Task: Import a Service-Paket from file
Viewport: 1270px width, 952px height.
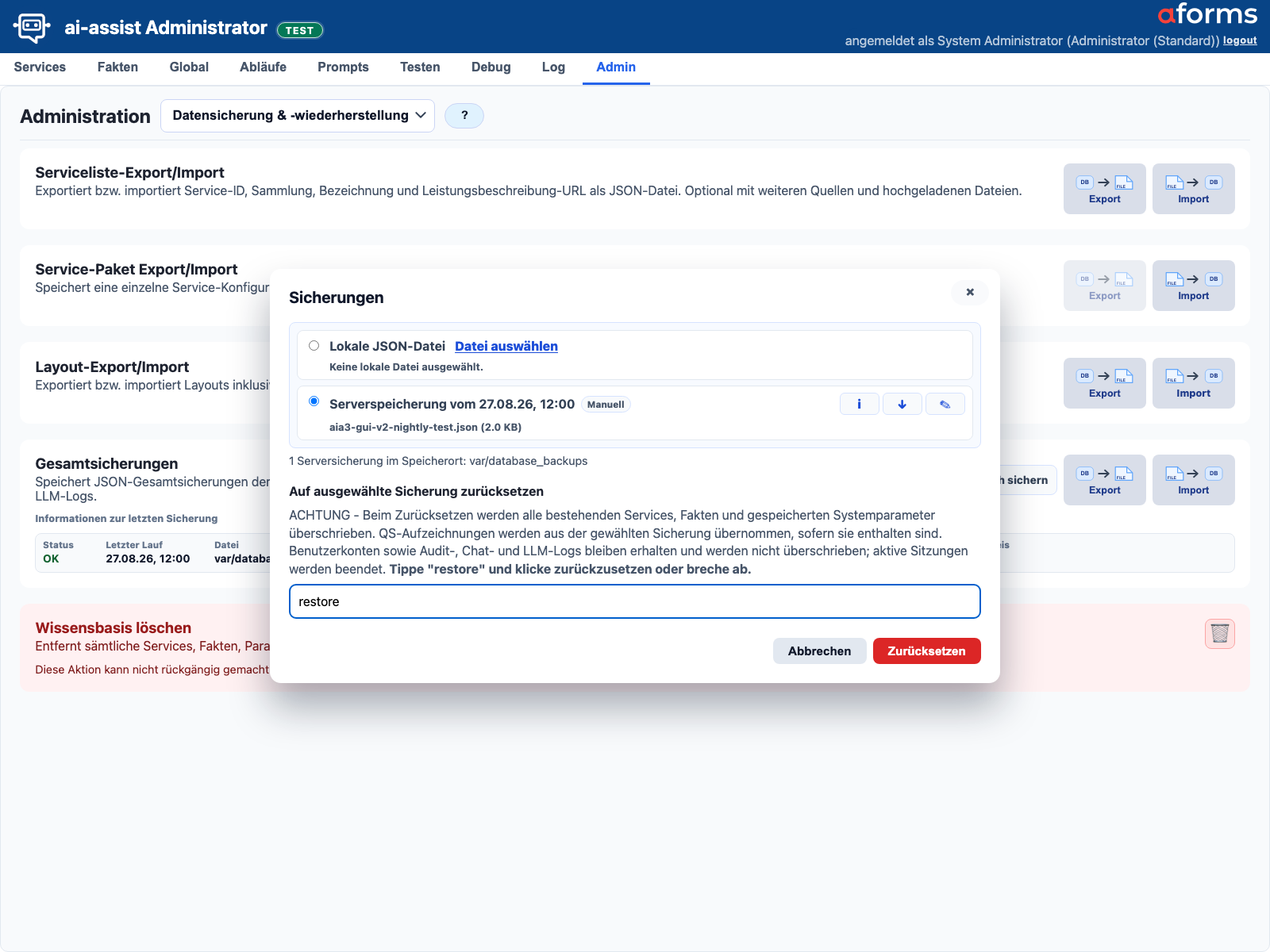Action: pos(1193,286)
